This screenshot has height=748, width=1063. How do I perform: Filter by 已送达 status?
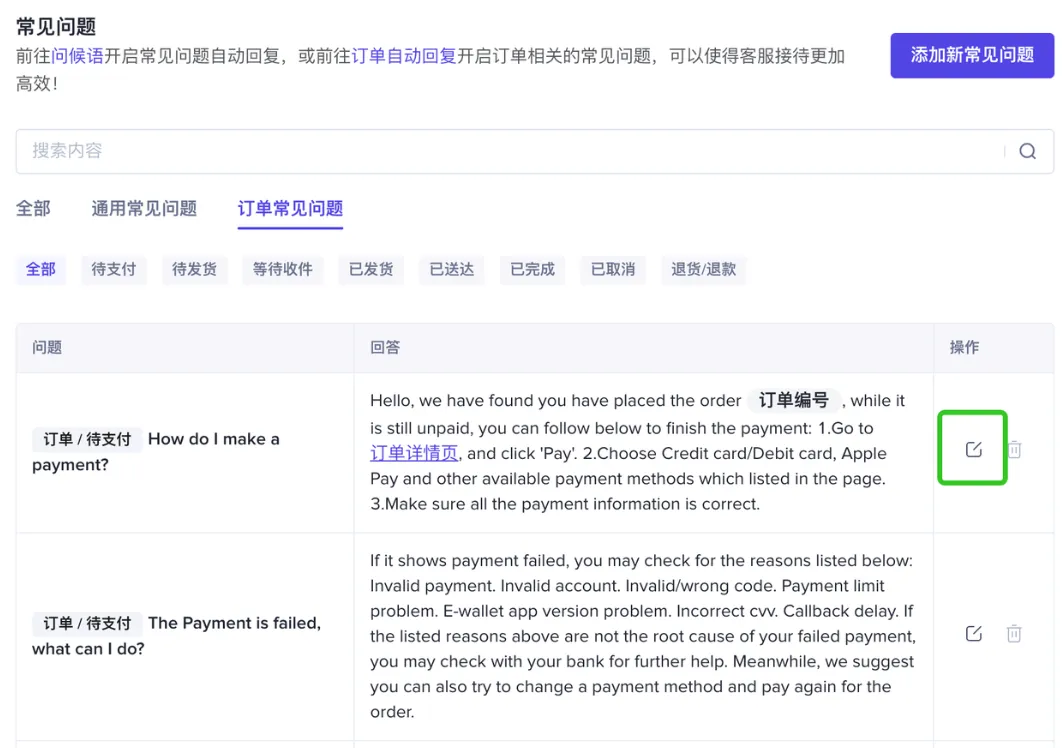(452, 270)
